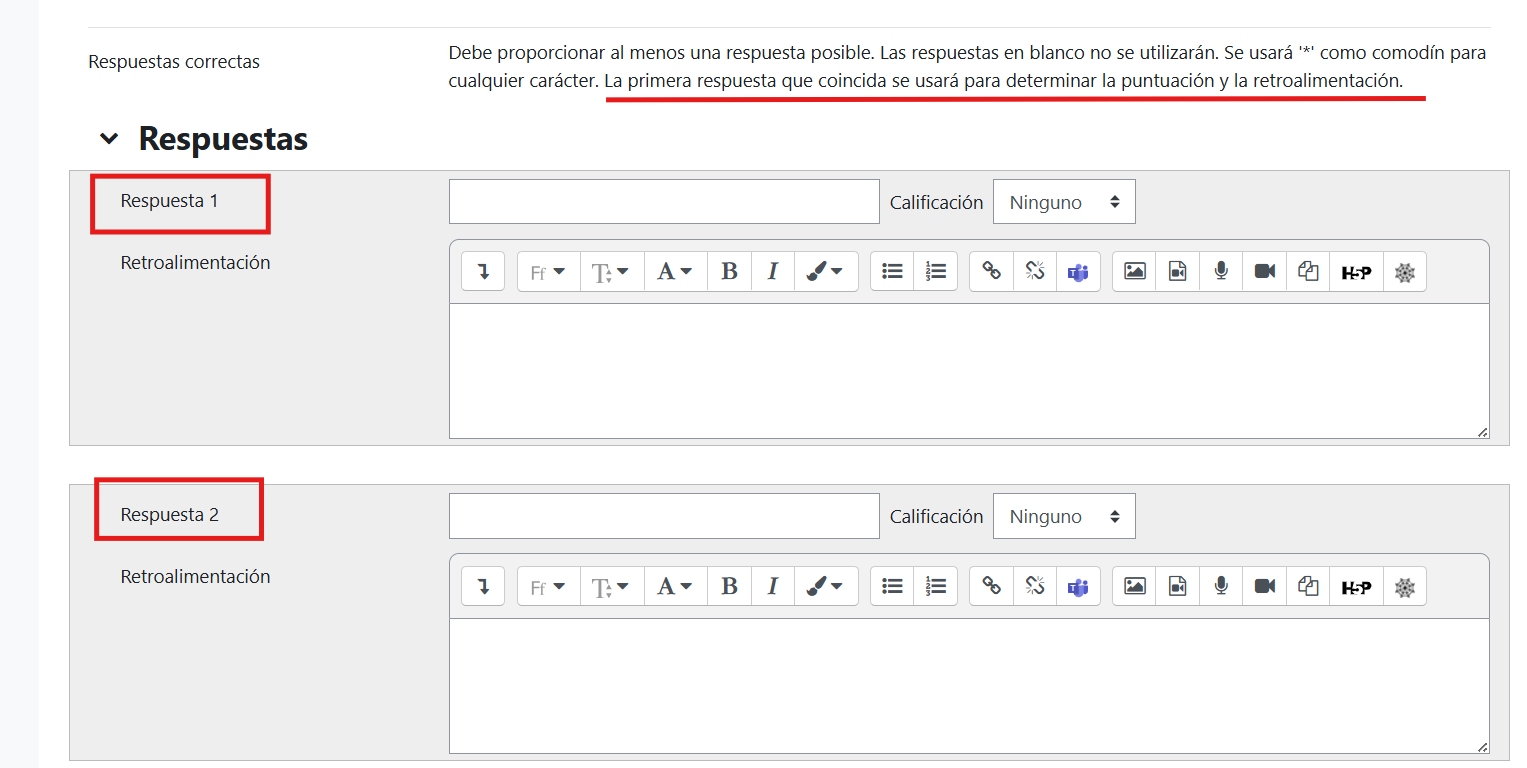Manage files in Respuesta 1 feedback editor
Image resolution: width=1527 pixels, height=768 pixels.
[1307, 272]
